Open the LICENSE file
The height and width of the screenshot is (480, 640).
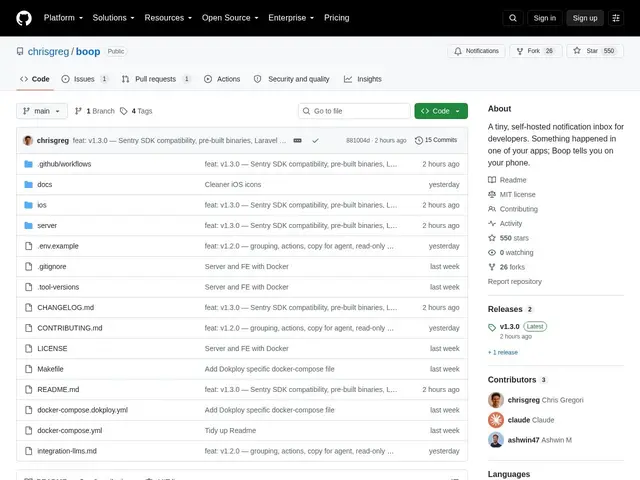[52, 349]
